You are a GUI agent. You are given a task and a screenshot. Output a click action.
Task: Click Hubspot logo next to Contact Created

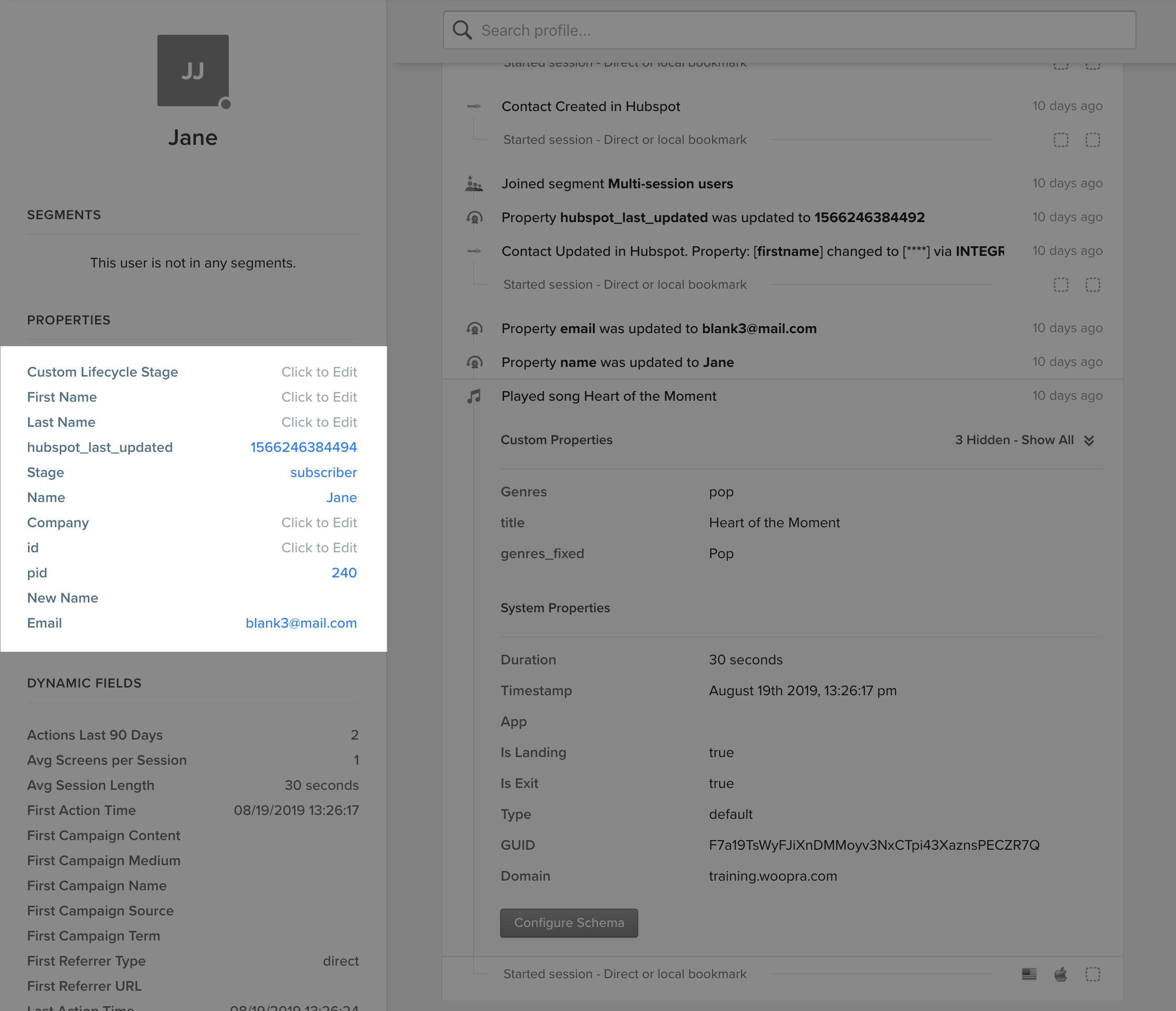[x=474, y=106]
